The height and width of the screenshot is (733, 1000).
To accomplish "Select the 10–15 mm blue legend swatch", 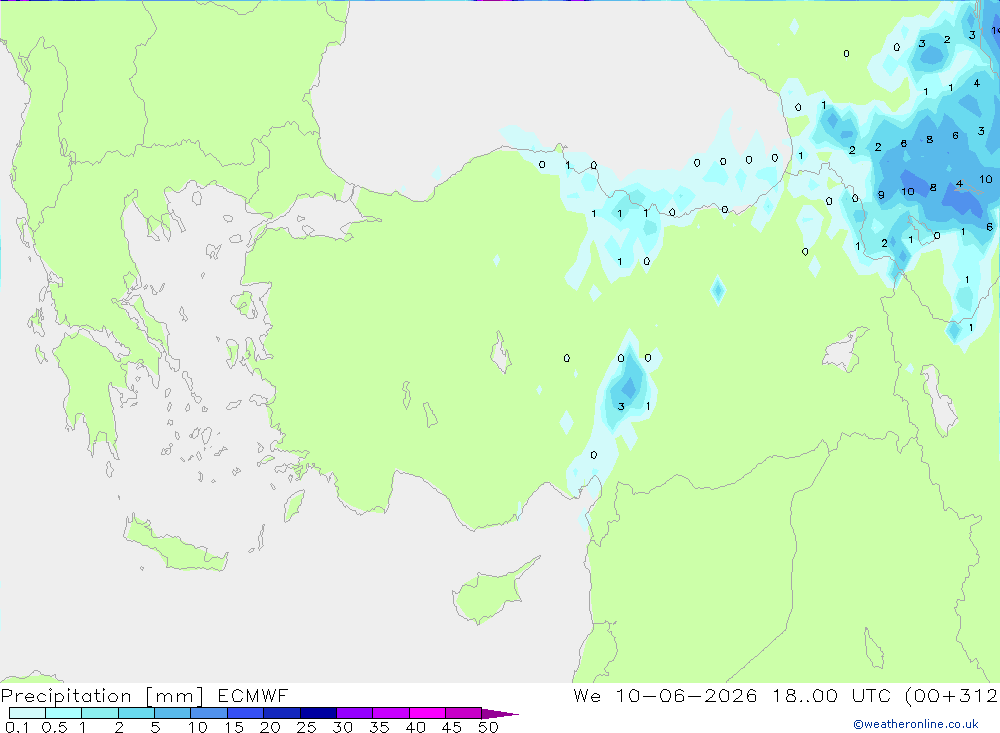I will tap(209, 713).
